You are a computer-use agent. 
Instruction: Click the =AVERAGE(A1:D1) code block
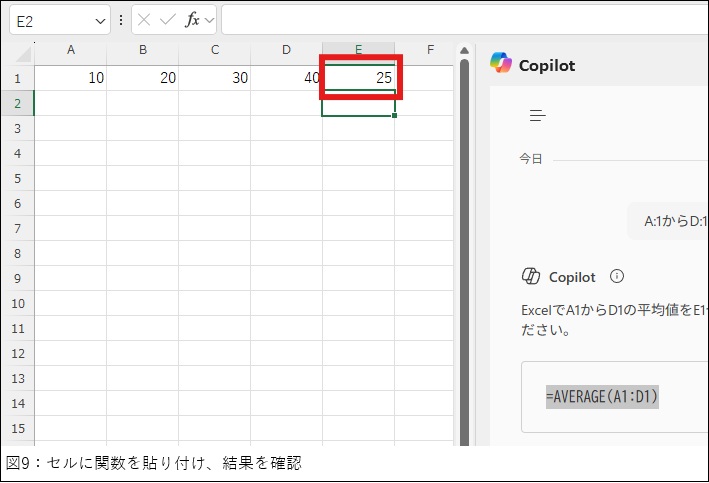click(x=602, y=396)
